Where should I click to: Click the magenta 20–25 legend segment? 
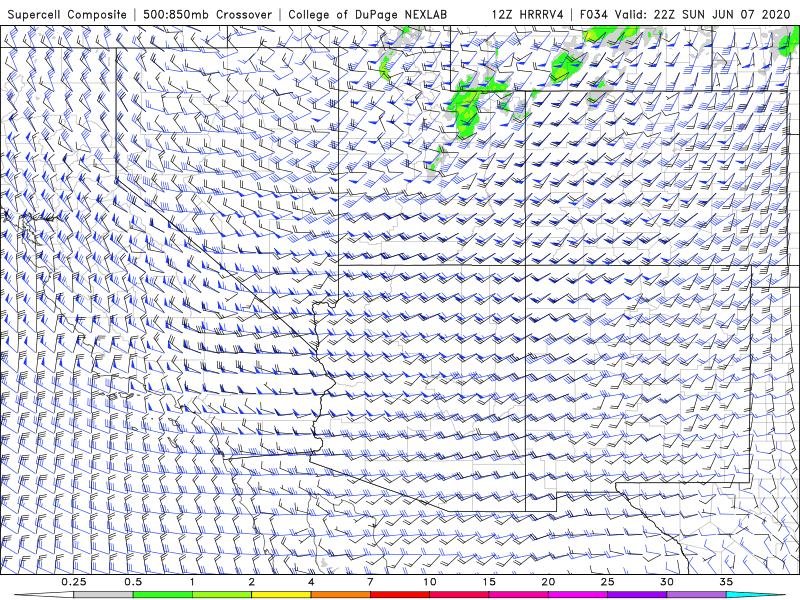[578, 595]
